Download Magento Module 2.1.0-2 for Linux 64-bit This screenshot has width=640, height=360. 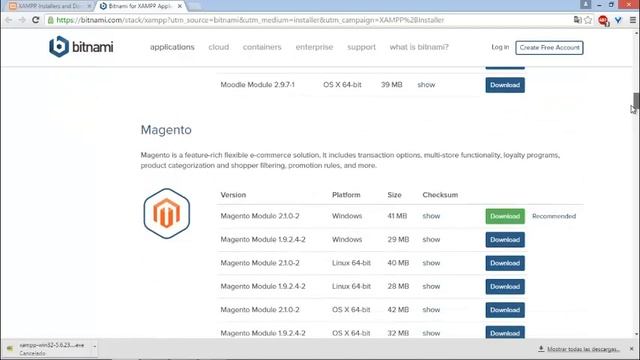click(x=505, y=263)
